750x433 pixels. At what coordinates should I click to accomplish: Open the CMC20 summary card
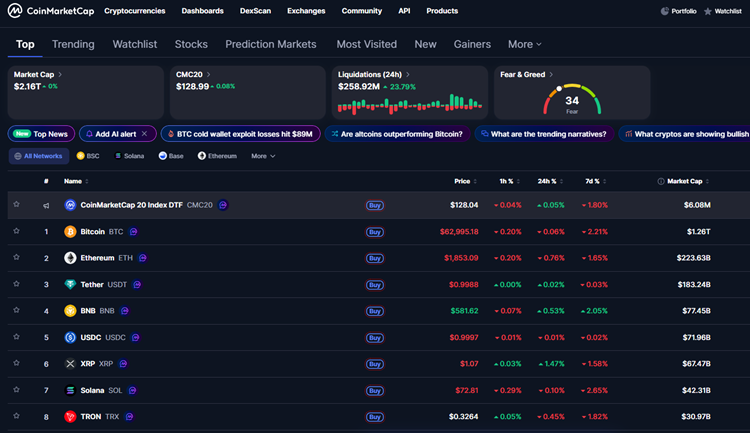click(x=248, y=92)
